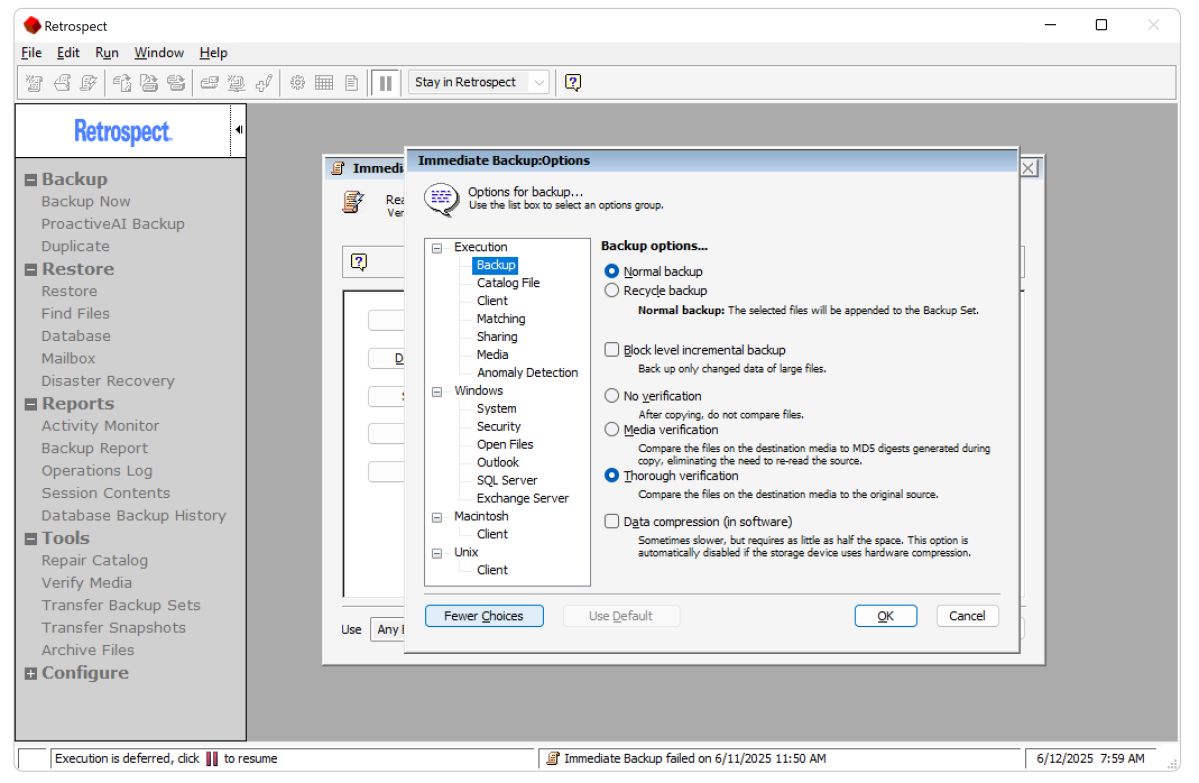
Task: Confirm options with the OK button
Action: pyautogui.click(x=885, y=616)
